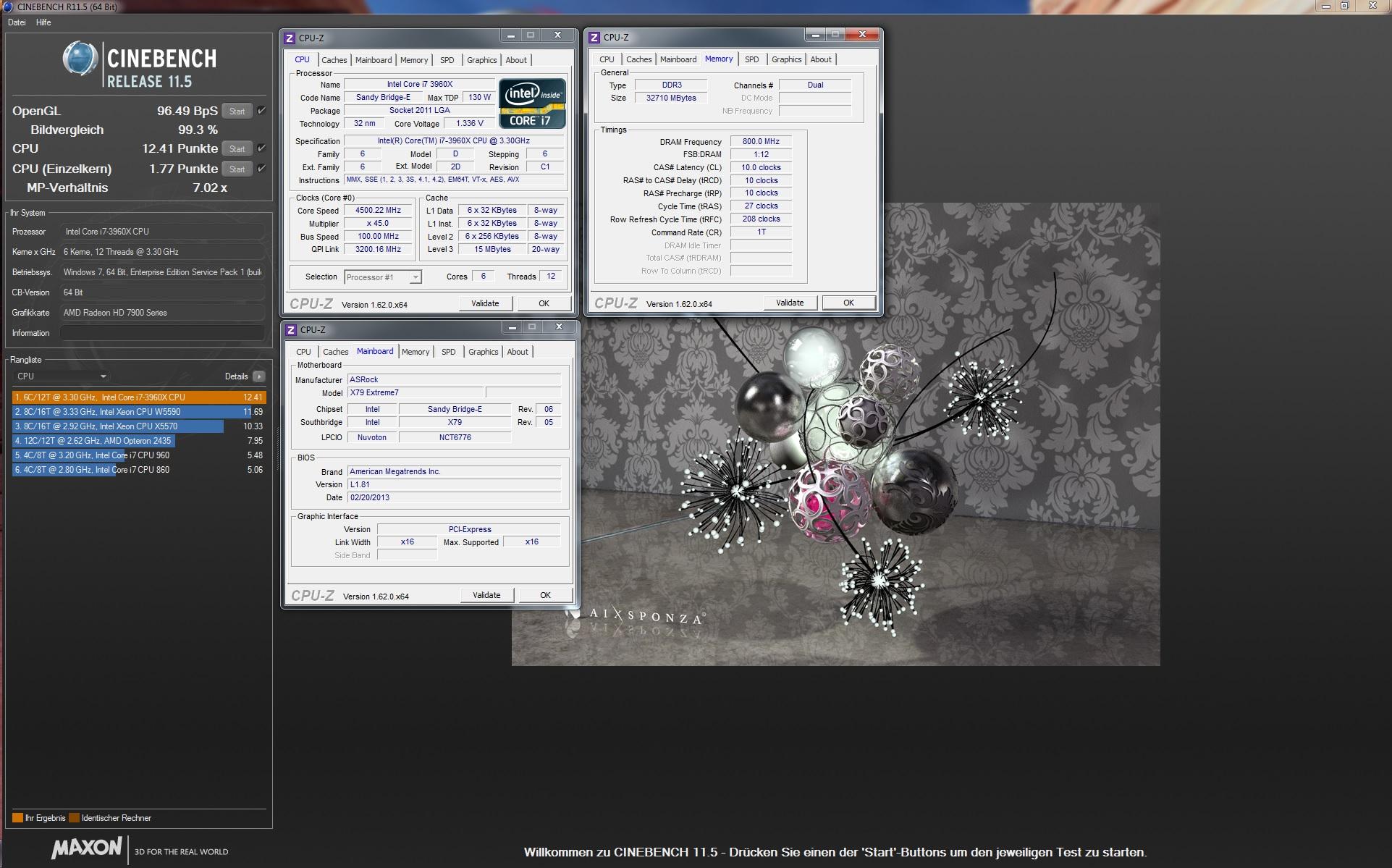Screen dimensions: 1392x868
Task: Select ranking entry Intel Core i7-3960X CPU
Action: 139,397
